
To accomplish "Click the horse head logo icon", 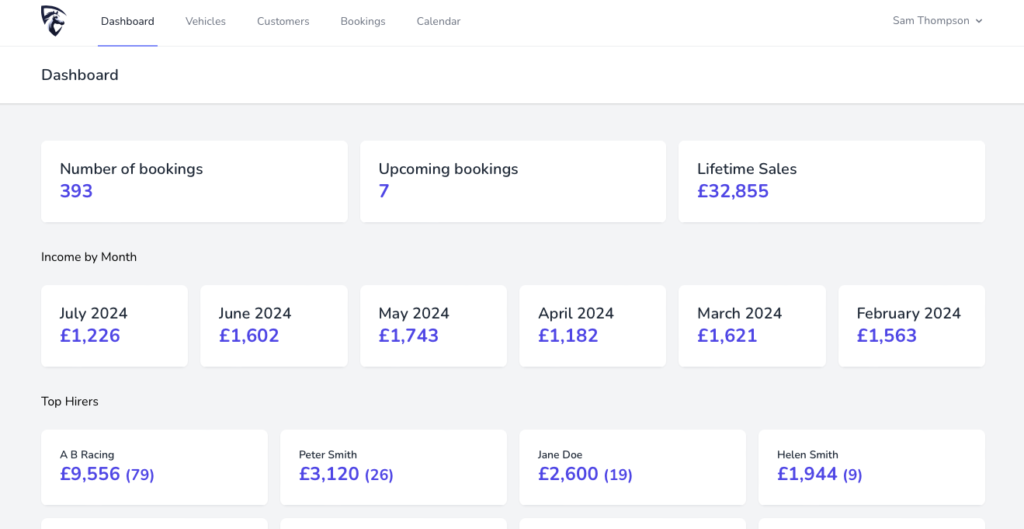I will click(x=53, y=21).
